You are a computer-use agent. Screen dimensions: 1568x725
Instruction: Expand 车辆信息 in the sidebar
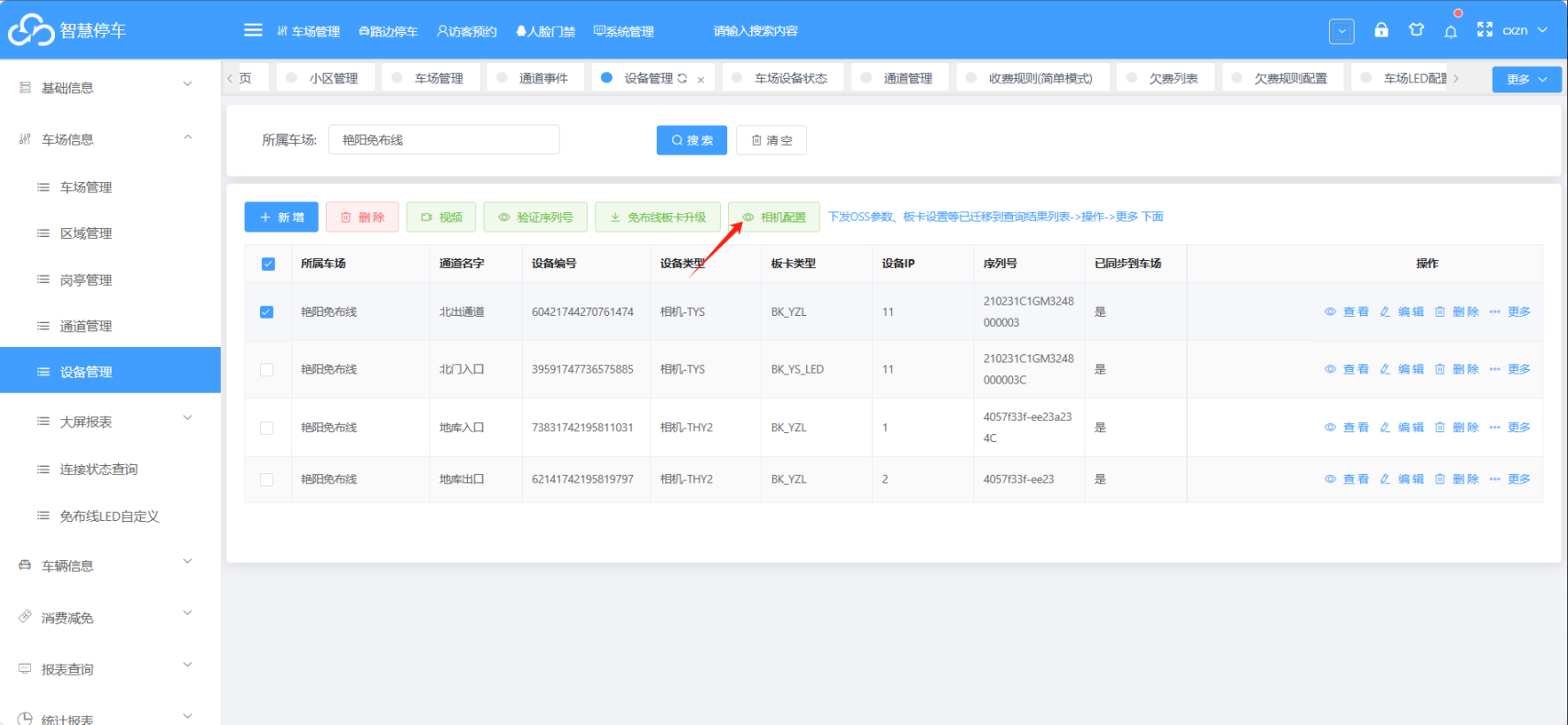point(110,566)
